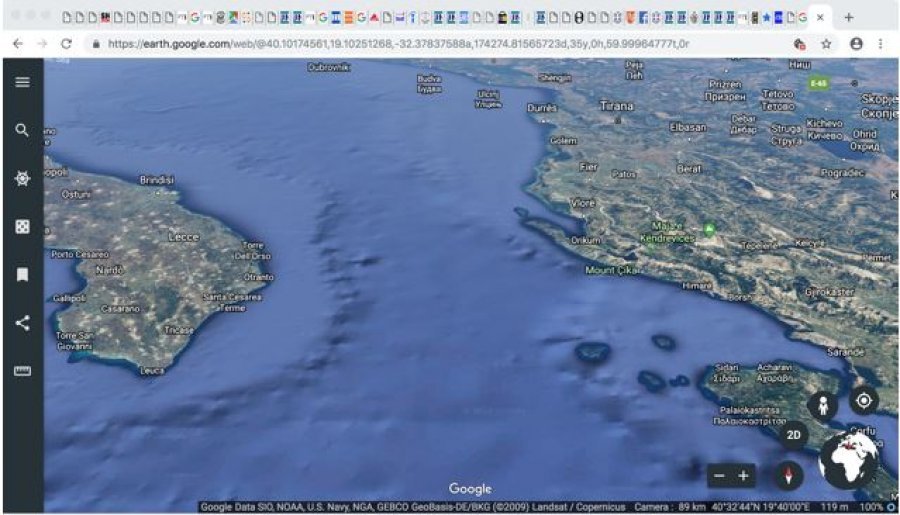Fly to my location target icon
This screenshot has width=900, height=515.
tap(863, 400)
